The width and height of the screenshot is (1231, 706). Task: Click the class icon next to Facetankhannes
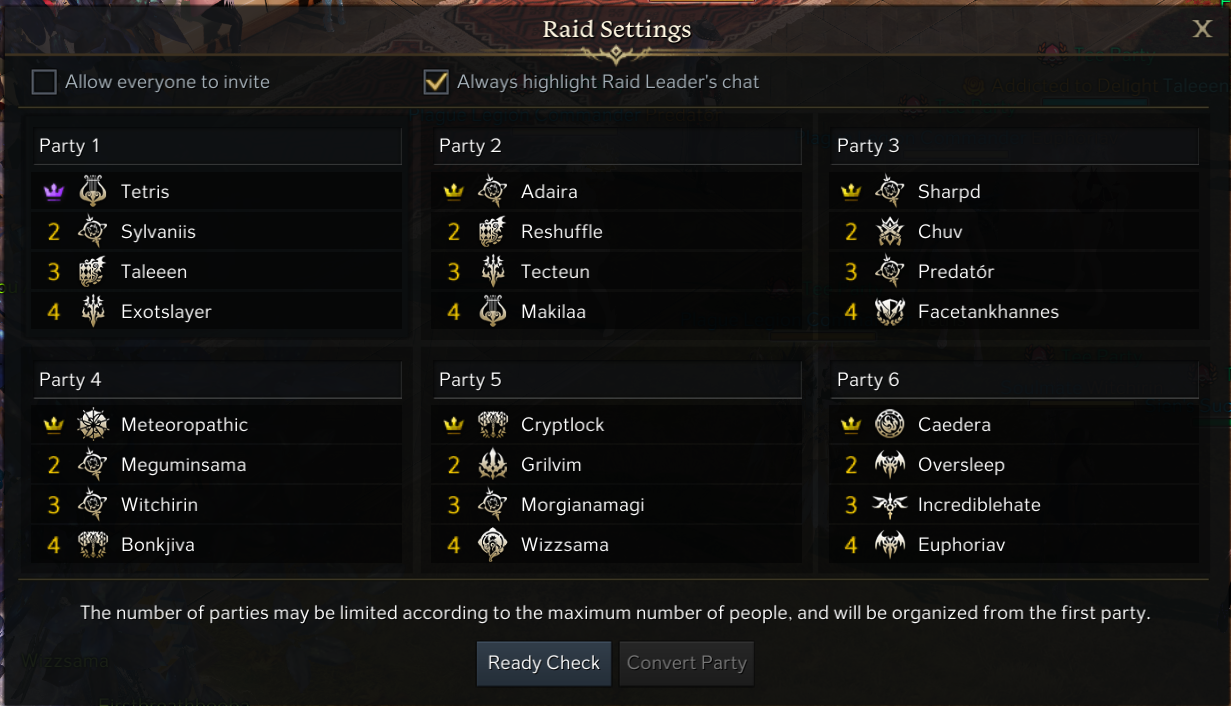coord(889,311)
